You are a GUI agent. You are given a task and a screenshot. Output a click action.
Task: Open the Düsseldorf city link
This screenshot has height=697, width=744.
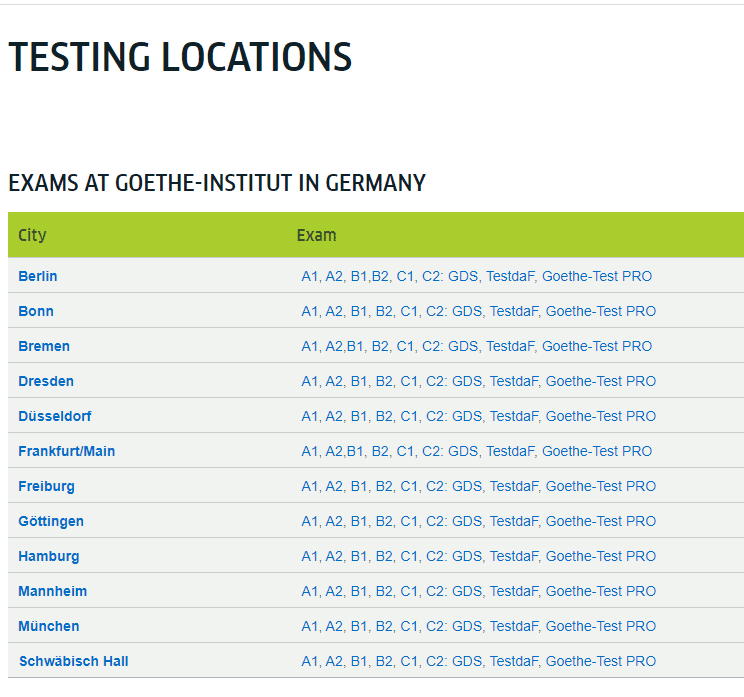pyautogui.click(x=55, y=417)
